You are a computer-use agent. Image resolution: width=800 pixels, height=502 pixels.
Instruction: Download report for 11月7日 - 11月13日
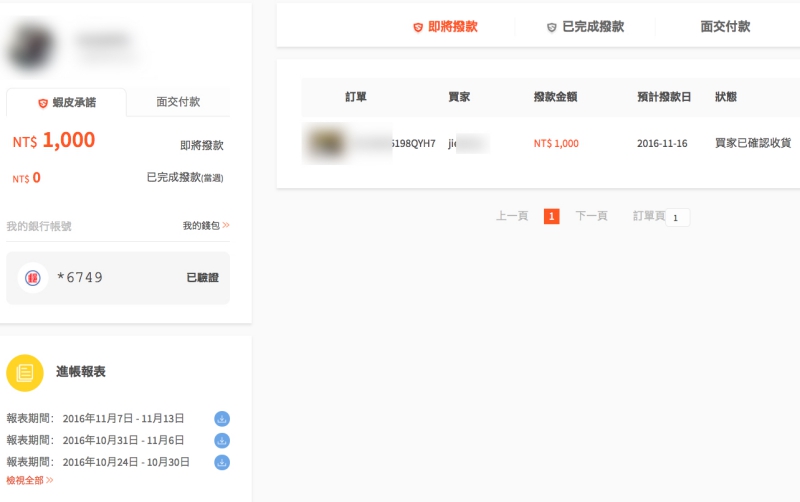point(222,419)
